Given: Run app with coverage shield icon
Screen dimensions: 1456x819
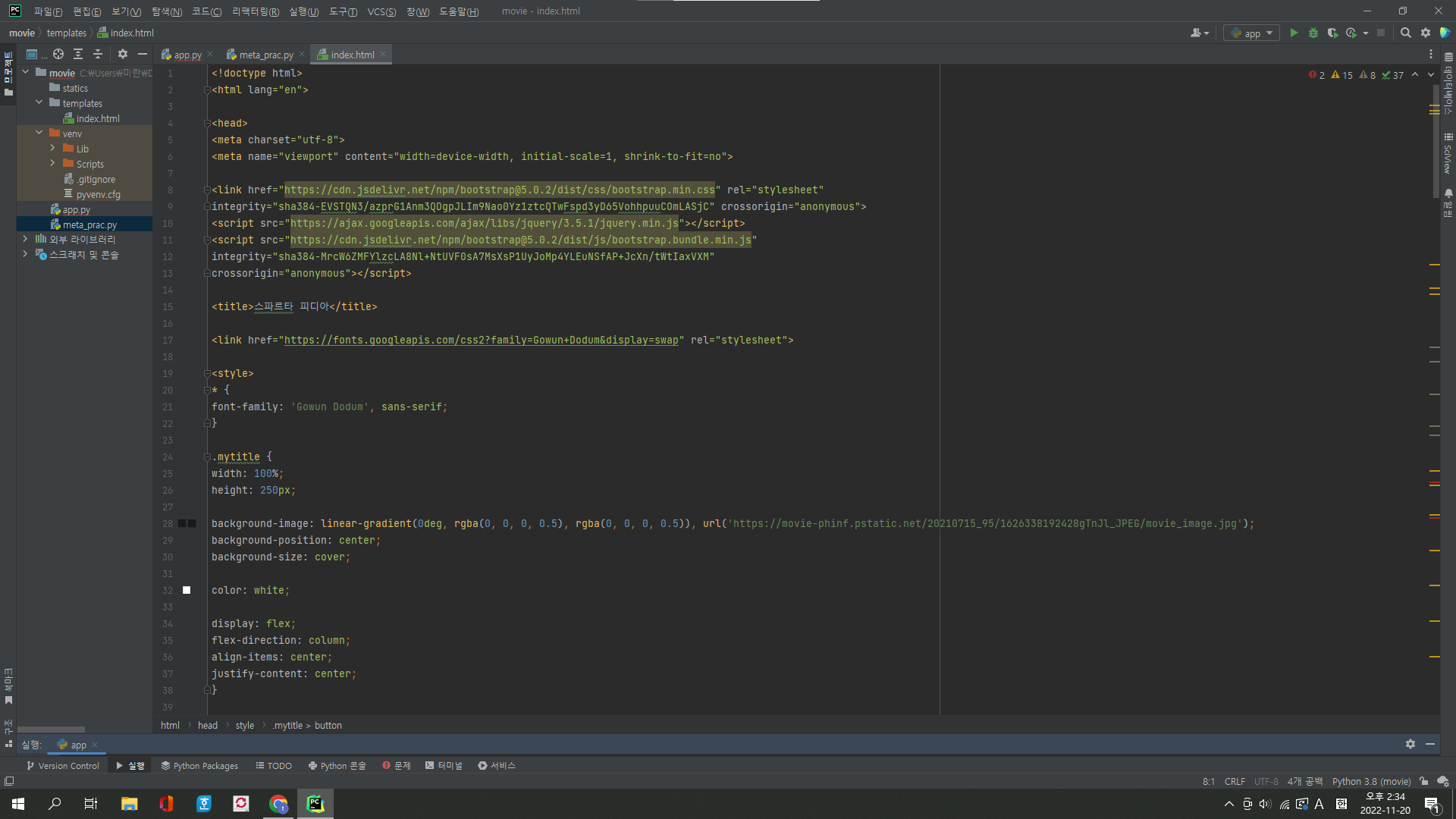Looking at the screenshot, I should point(1332,33).
